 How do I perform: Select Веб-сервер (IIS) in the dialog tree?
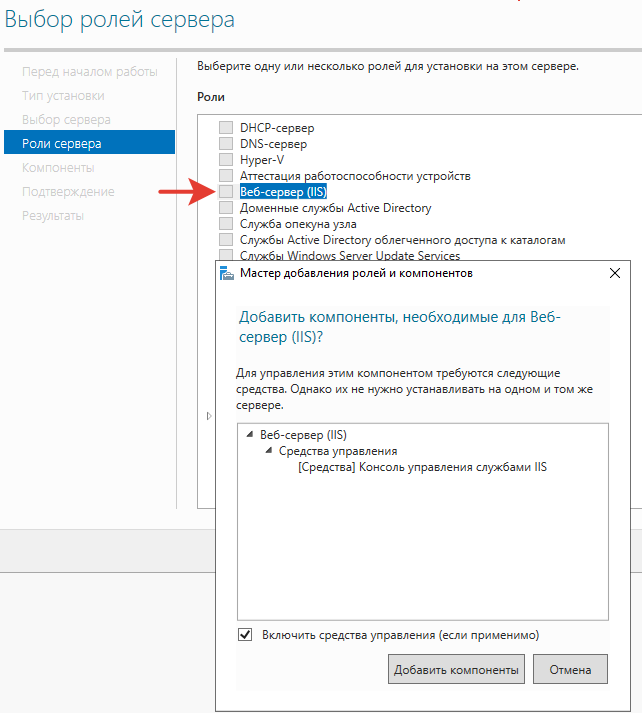click(303, 435)
